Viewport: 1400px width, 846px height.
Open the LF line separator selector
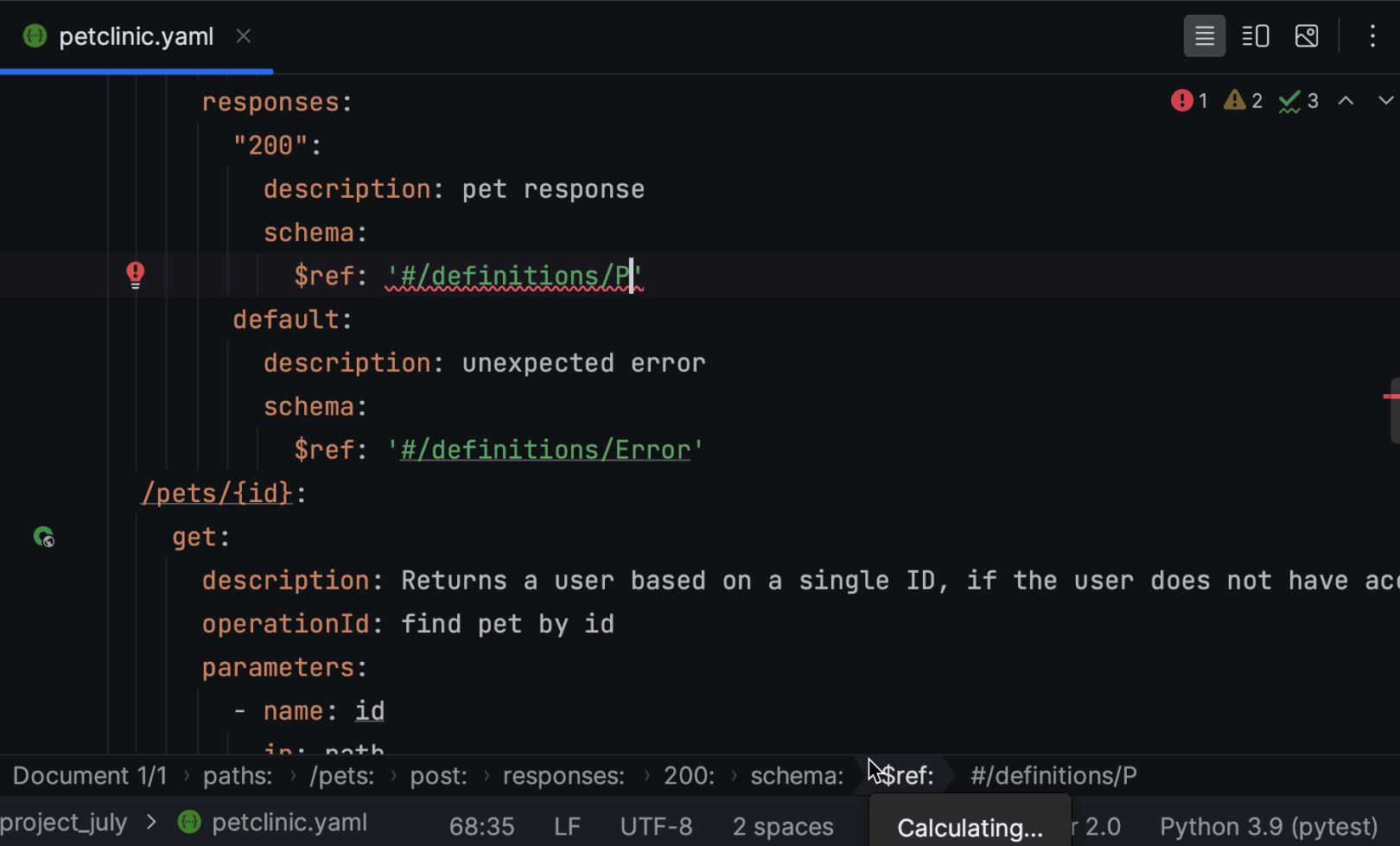[568, 826]
